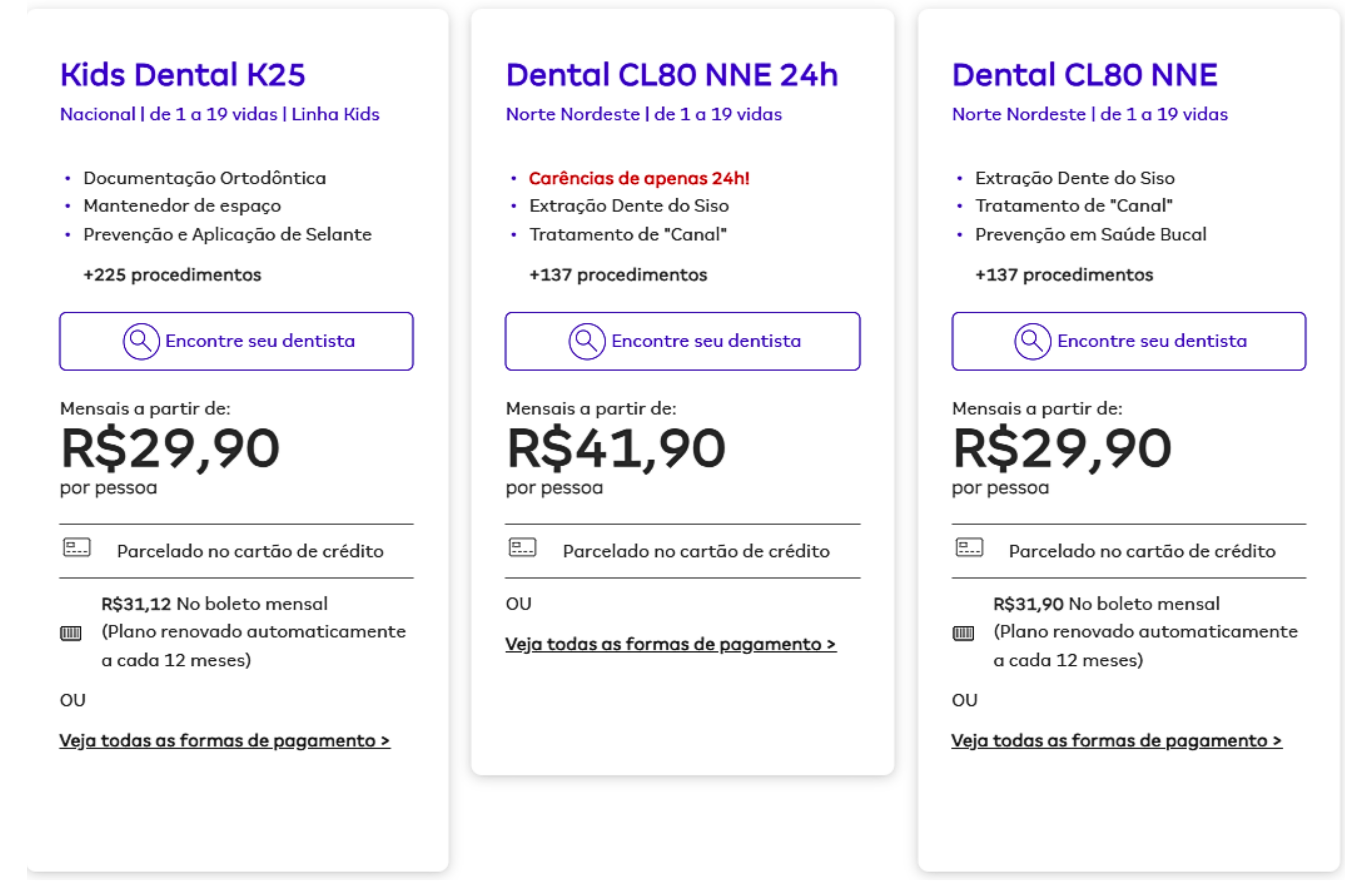This screenshot has height=890, width=1372.
Task: Select the Dental CL80 NNE 24h title
Action: (x=672, y=75)
